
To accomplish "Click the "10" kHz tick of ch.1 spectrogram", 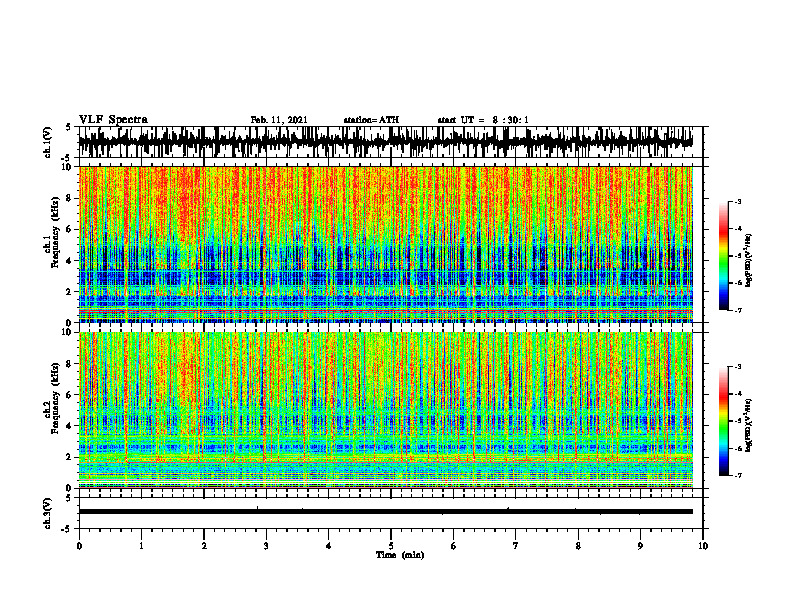I will pos(68,168).
